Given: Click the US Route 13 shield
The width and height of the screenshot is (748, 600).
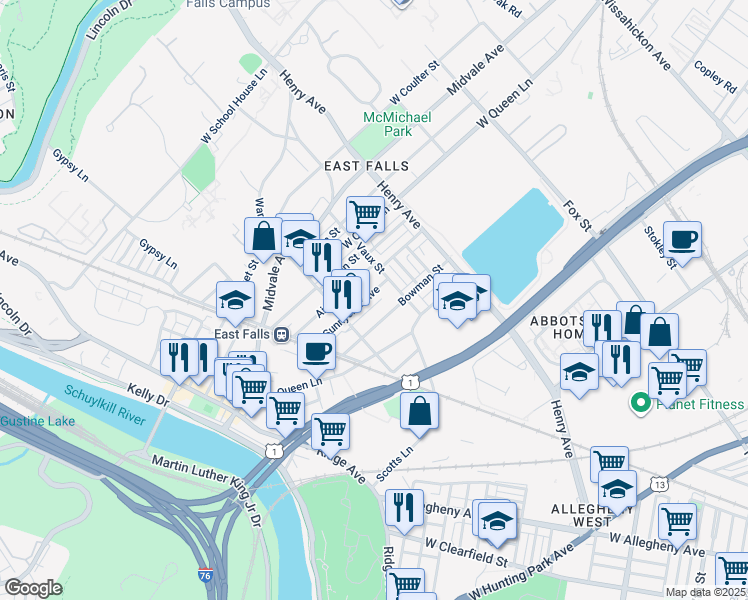Looking at the screenshot, I should (659, 485).
